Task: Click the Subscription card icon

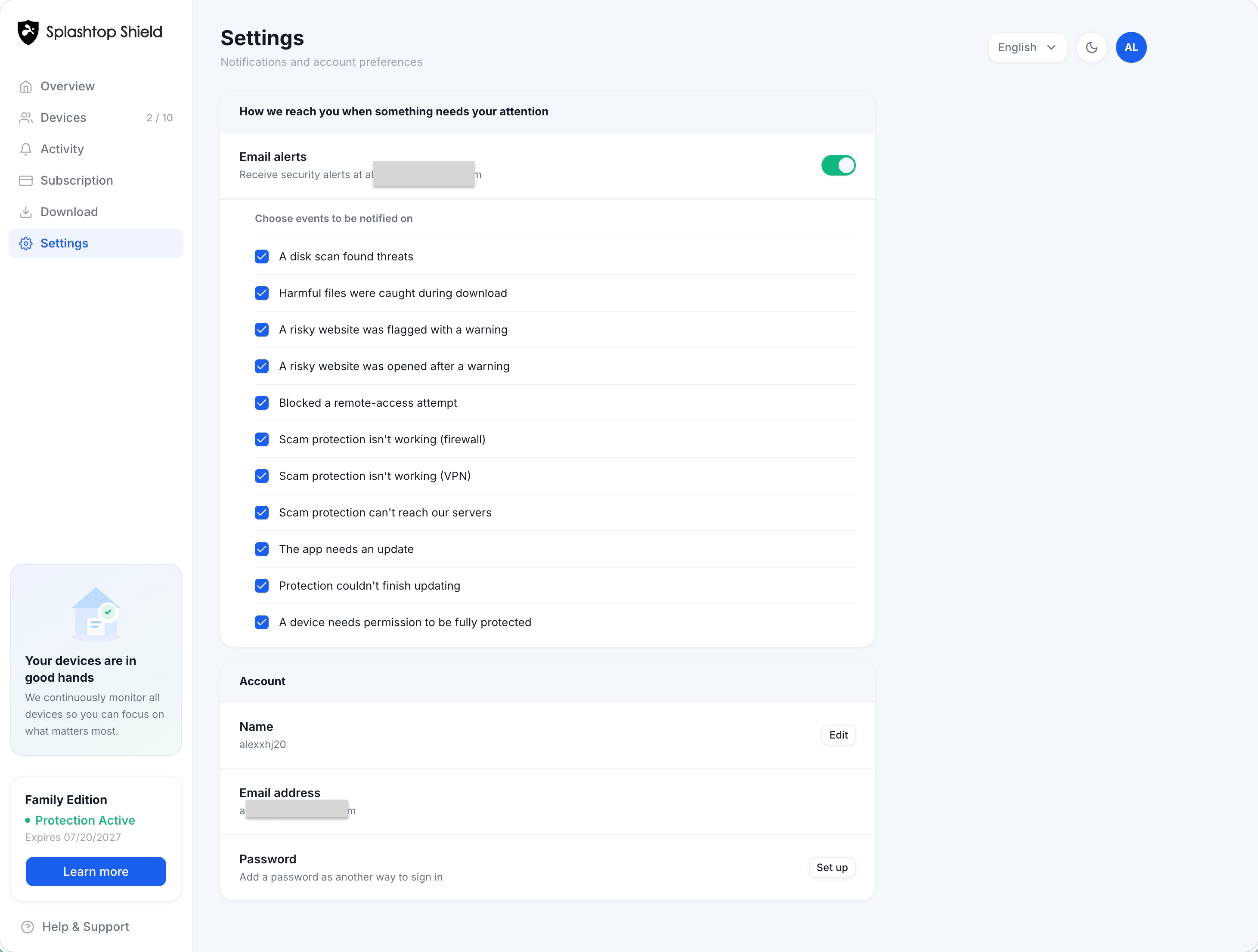Action: 25,181
